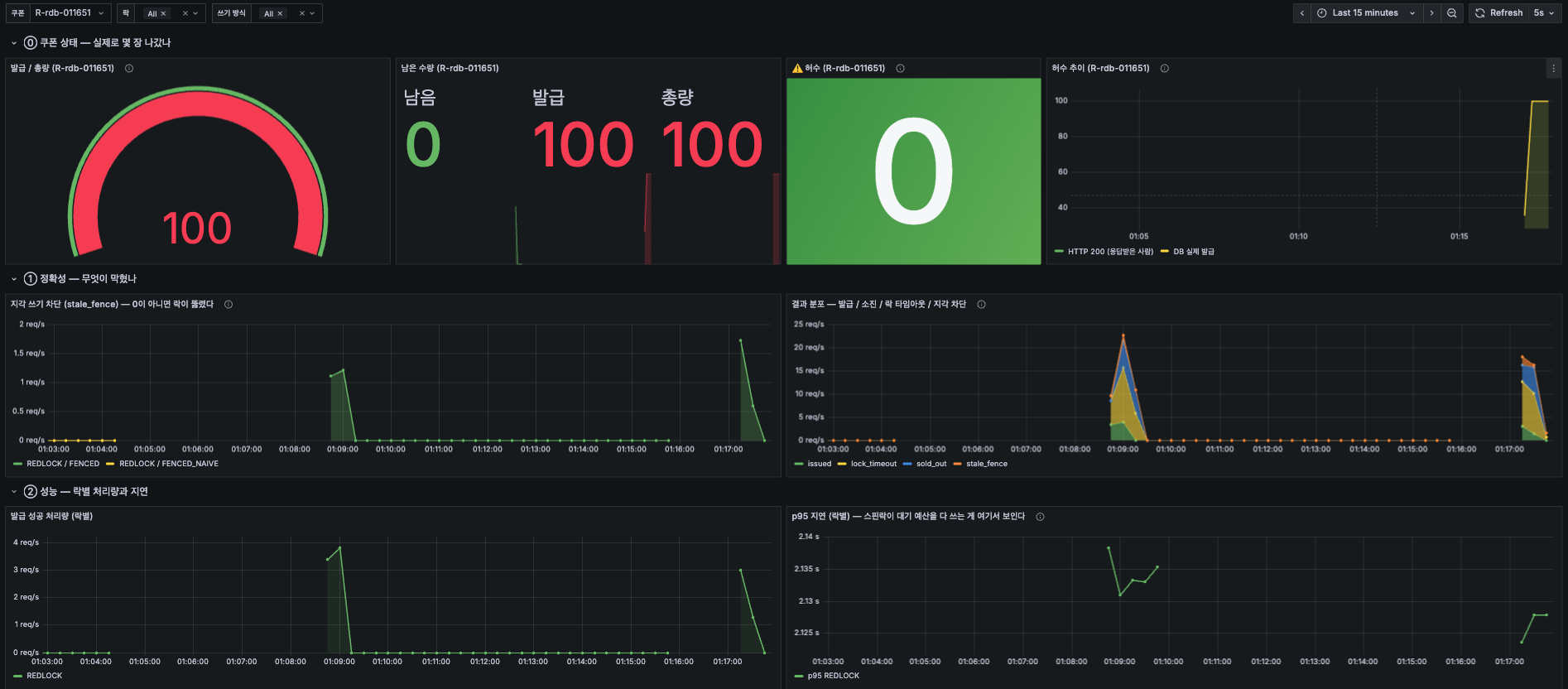Open the 락 filter dropdown chevron
This screenshot has height=689, width=1568.
point(195,14)
